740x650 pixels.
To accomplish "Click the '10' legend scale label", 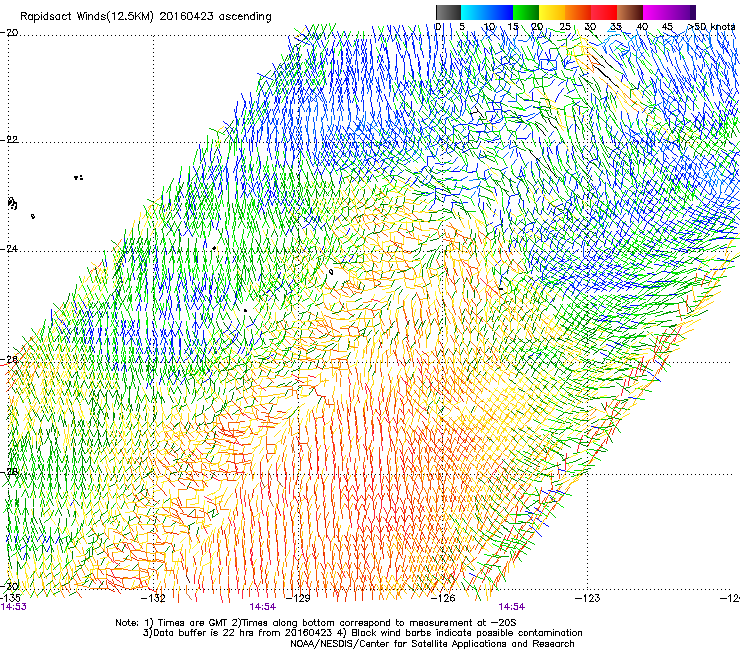I will click(489, 27).
